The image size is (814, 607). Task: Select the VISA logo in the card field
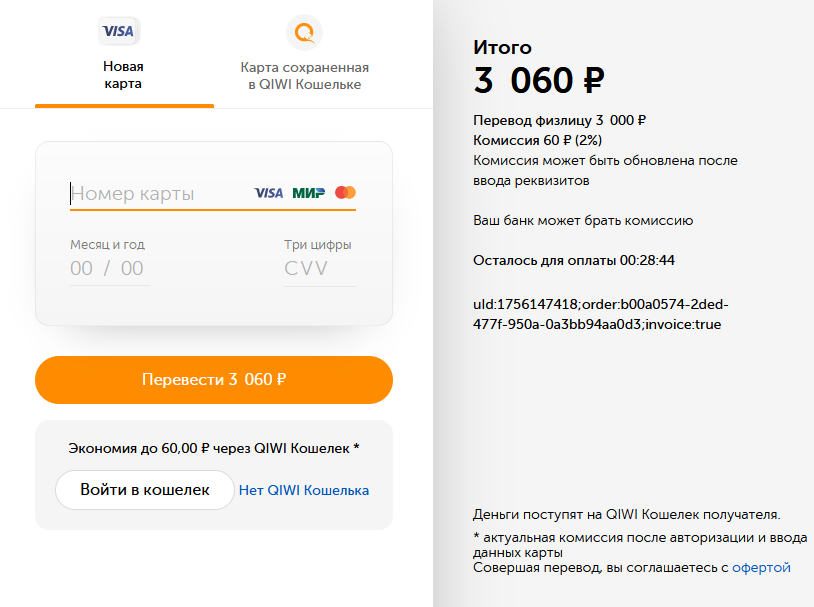click(268, 191)
